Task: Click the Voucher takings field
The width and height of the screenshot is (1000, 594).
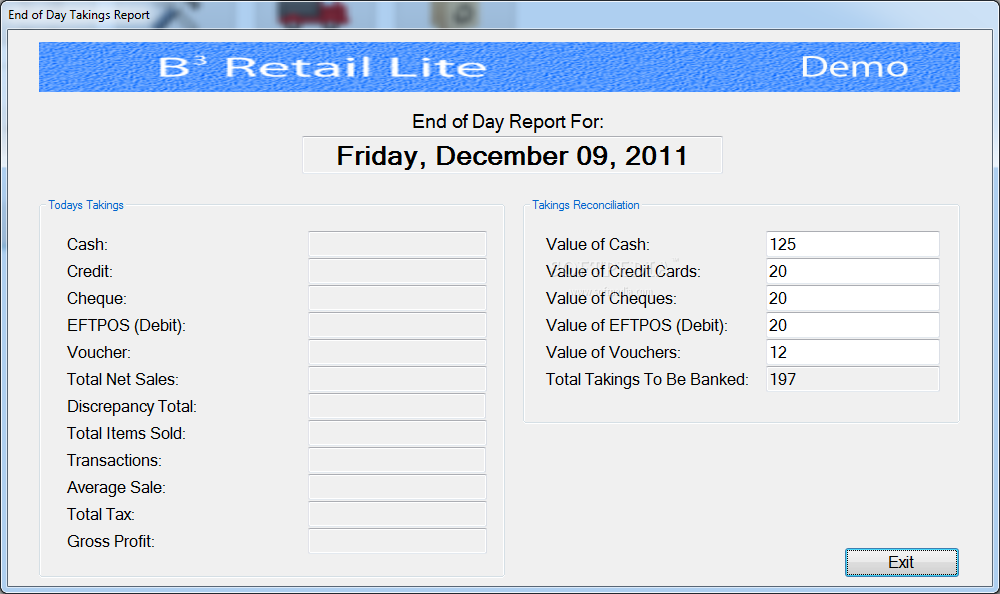Action: [x=397, y=352]
